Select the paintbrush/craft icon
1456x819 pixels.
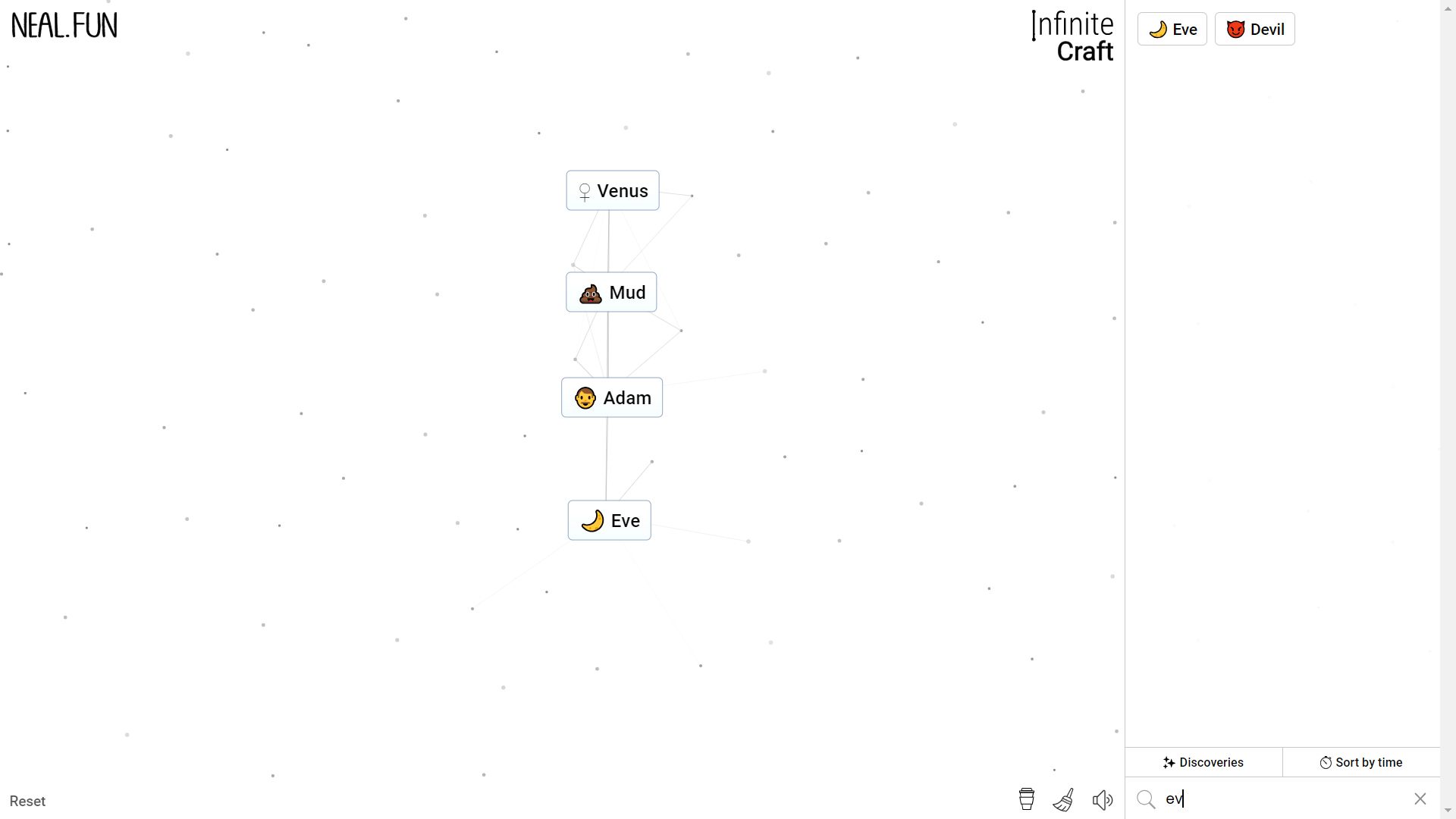(x=1064, y=800)
